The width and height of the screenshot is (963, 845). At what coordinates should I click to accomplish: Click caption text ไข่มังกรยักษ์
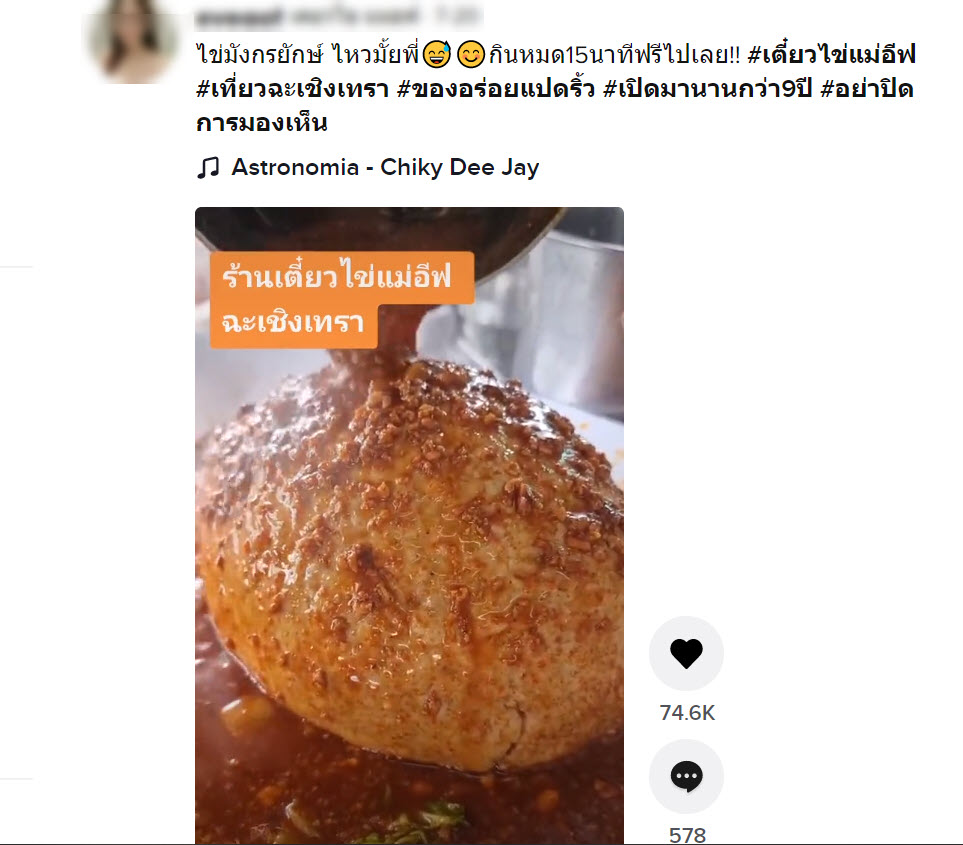(259, 55)
